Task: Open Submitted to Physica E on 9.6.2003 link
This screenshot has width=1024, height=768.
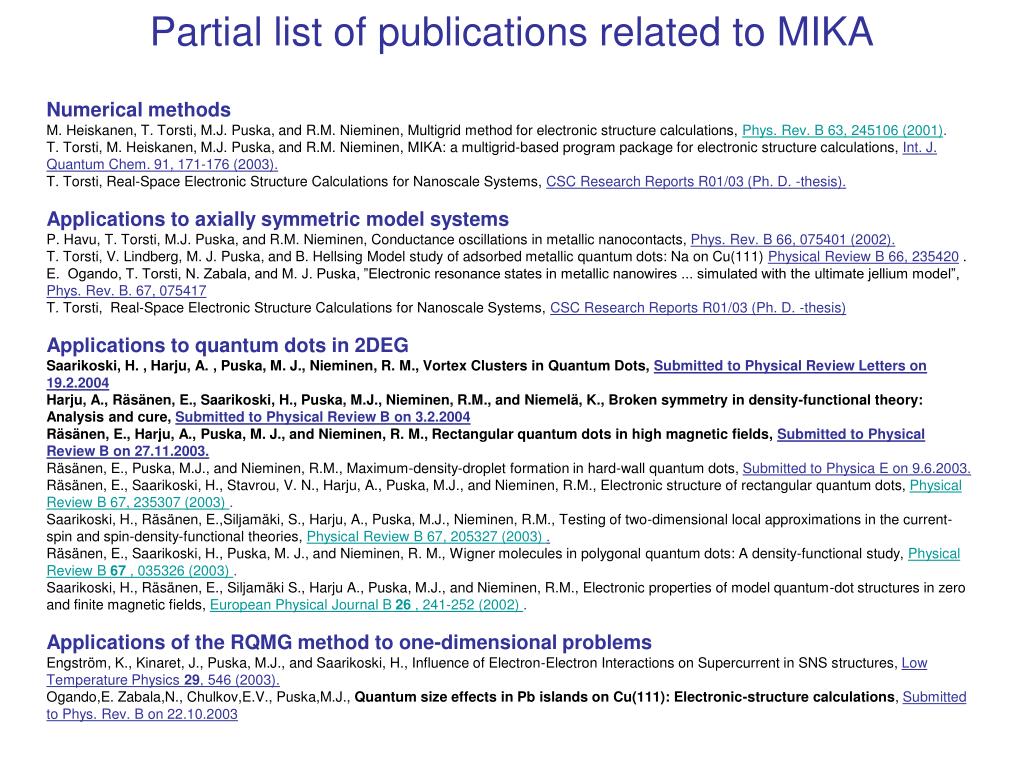Action: 856,468
